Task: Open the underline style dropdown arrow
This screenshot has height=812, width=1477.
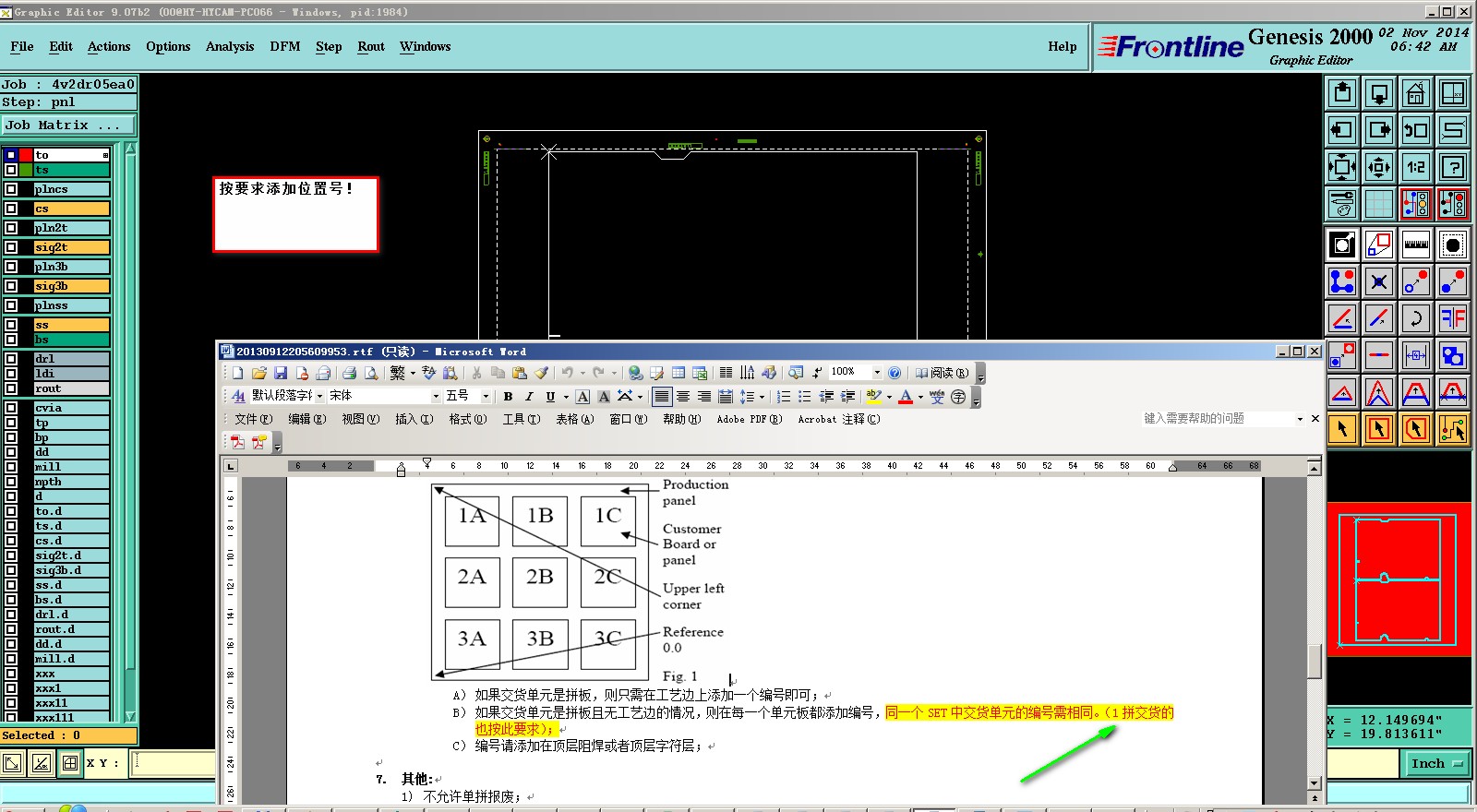Action: point(566,397)
